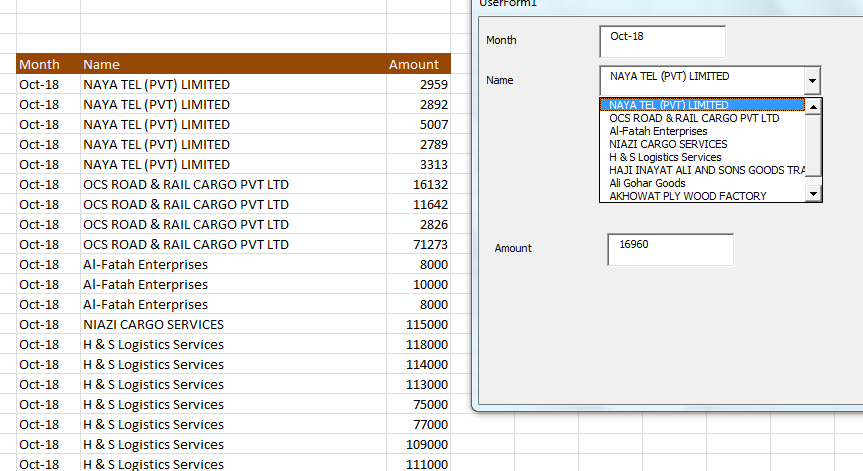
Task: Click the Amount input field showing 16960
Action: [670, 249]
